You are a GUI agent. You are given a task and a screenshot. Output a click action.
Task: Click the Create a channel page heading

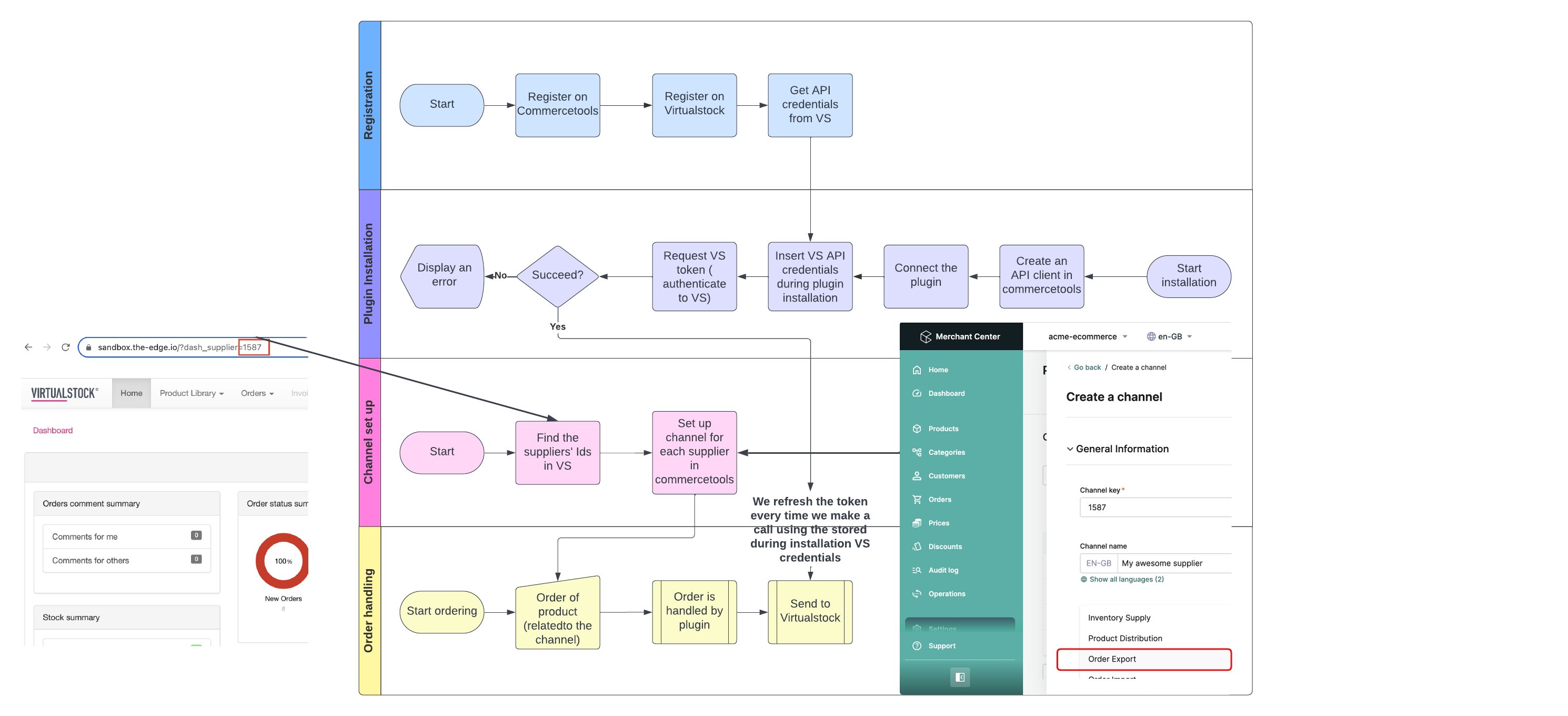point(1114,397)
